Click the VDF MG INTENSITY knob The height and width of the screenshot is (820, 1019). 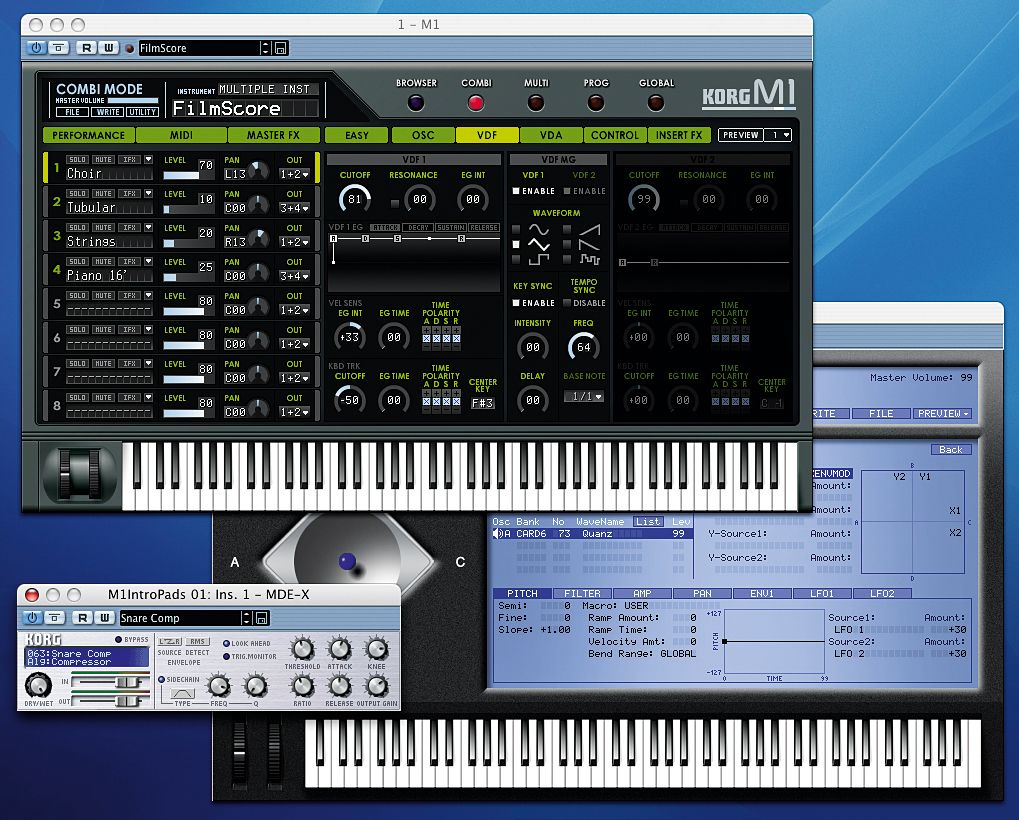tap(533, 347)
